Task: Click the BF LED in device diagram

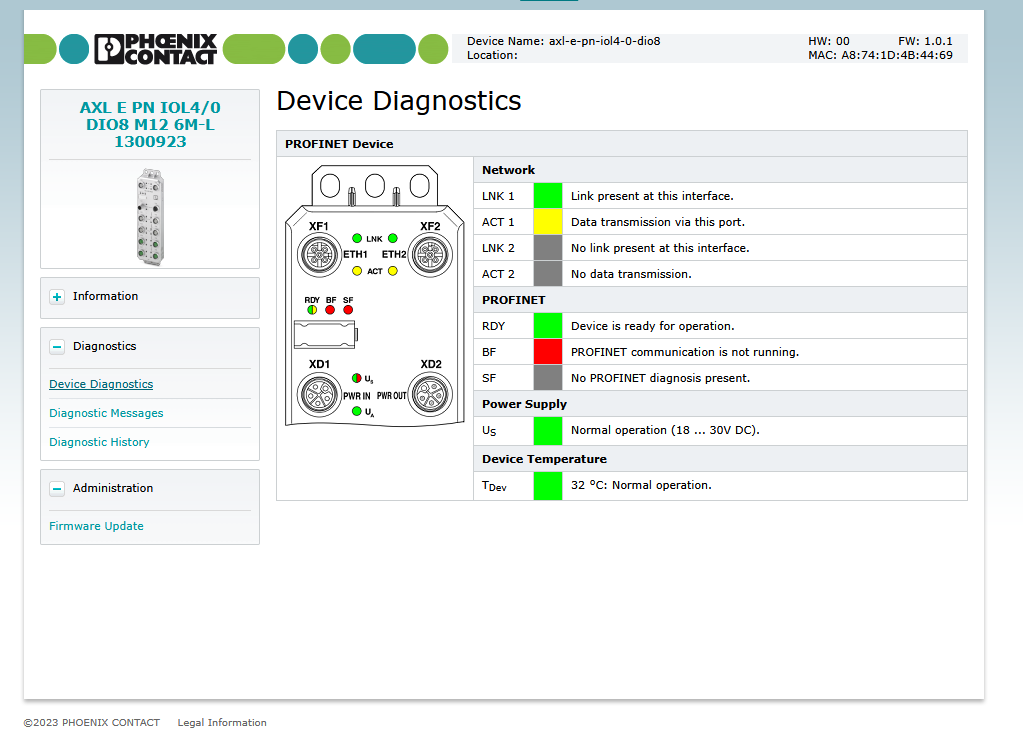Action: [330, 310]
